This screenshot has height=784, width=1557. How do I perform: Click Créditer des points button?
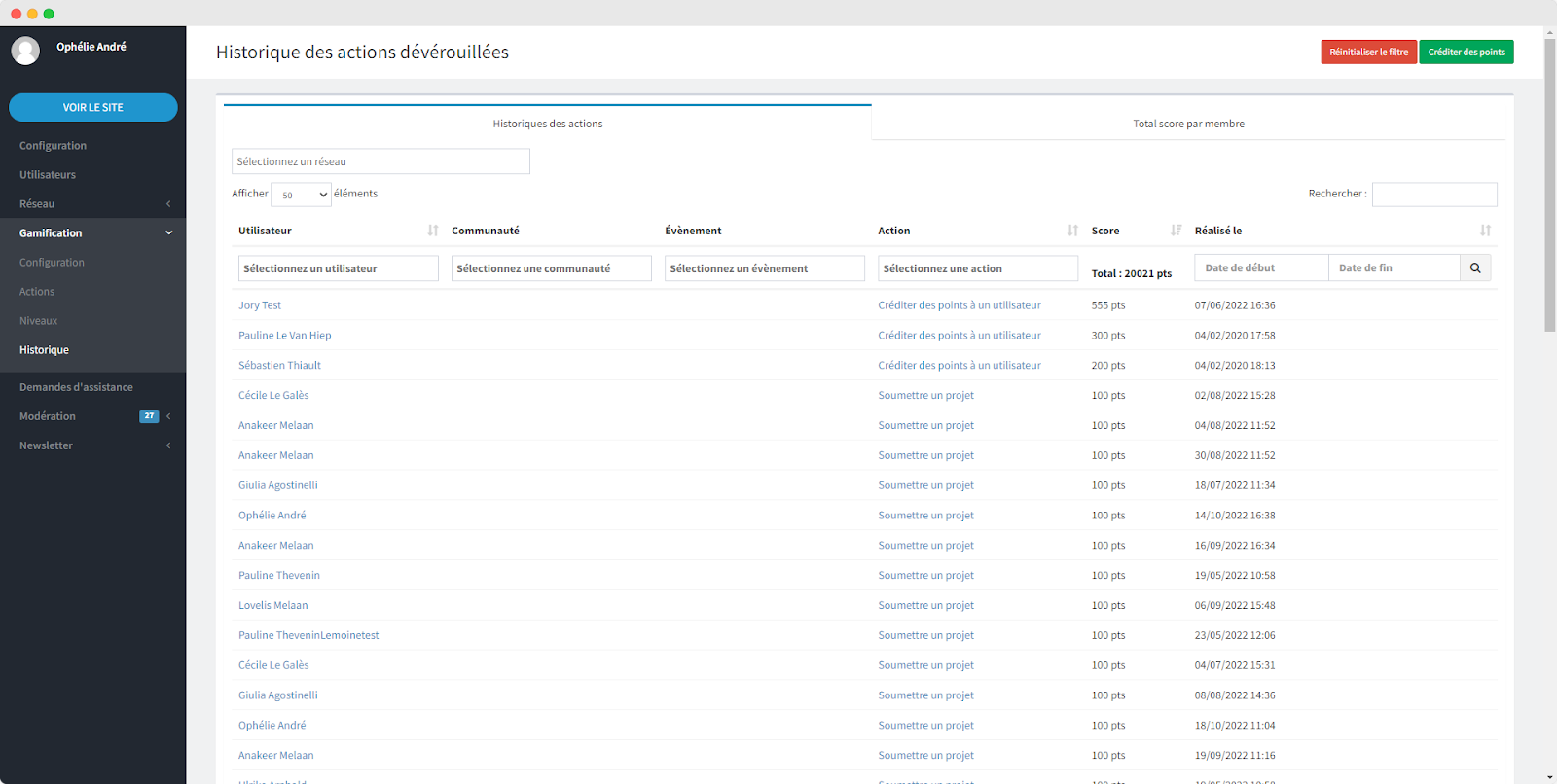point(1466,52)
